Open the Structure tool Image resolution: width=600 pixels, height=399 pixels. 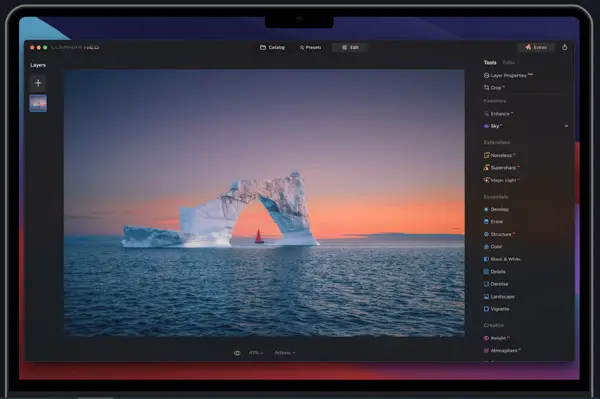click(x=499, y=234)
